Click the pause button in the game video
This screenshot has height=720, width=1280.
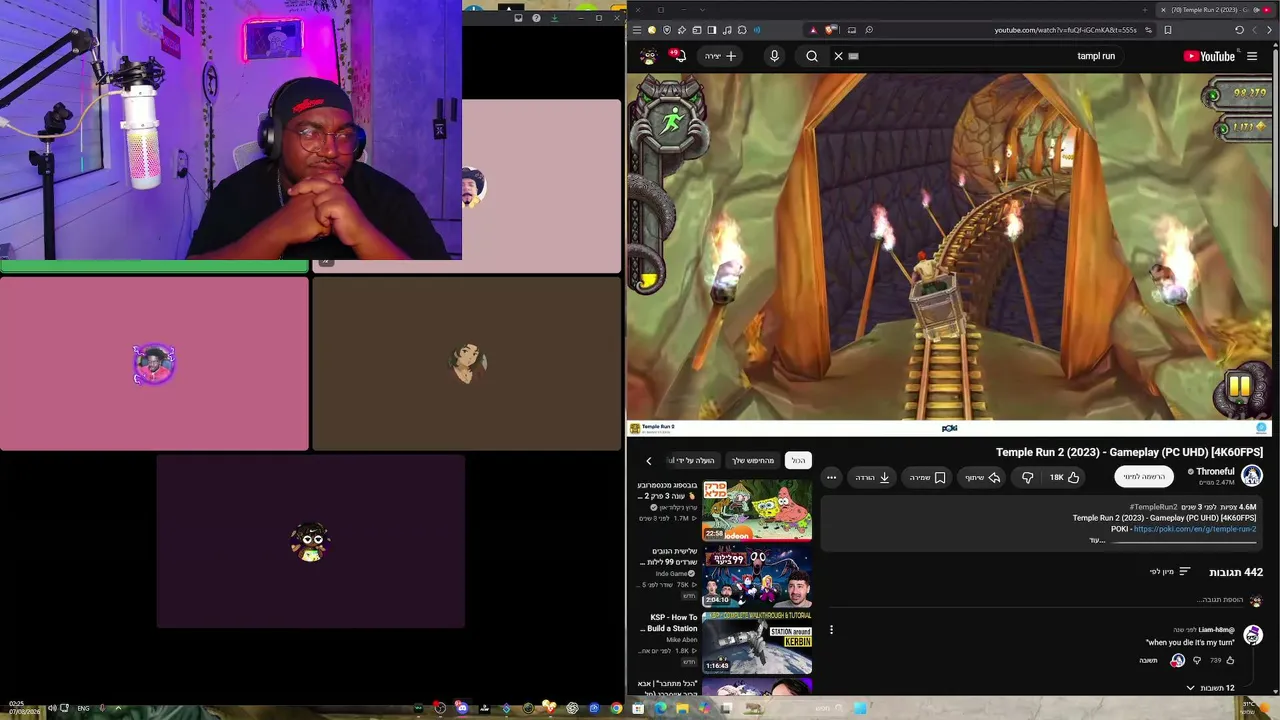click(1239, 386)
